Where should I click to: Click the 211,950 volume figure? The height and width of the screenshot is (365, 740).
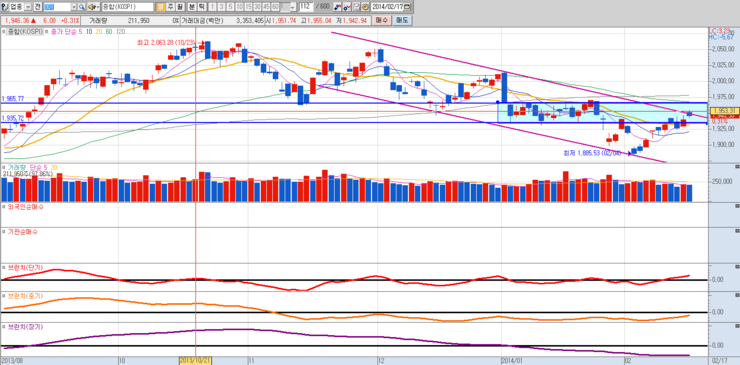138,21
